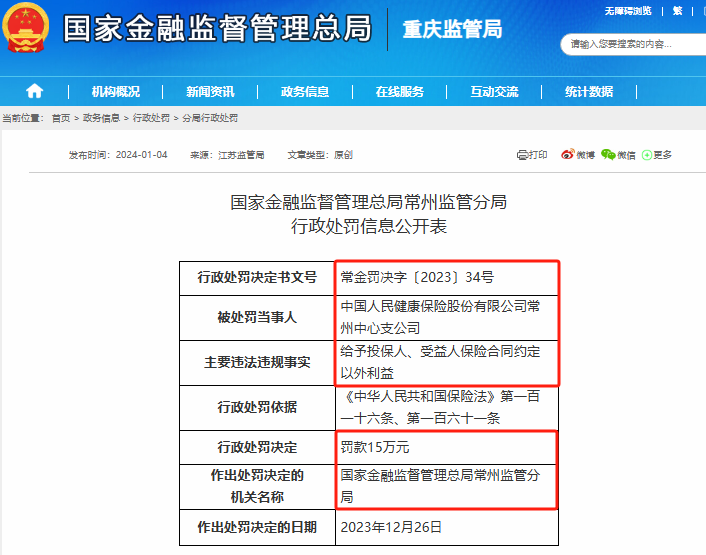Viewport: 706px width, 555px height.
Task: Open the 新闻资讯 menu
Action: [210, 91]
